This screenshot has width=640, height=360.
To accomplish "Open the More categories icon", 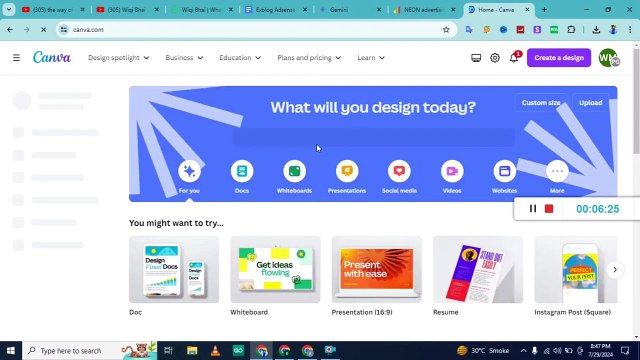I will click(557, 171).
